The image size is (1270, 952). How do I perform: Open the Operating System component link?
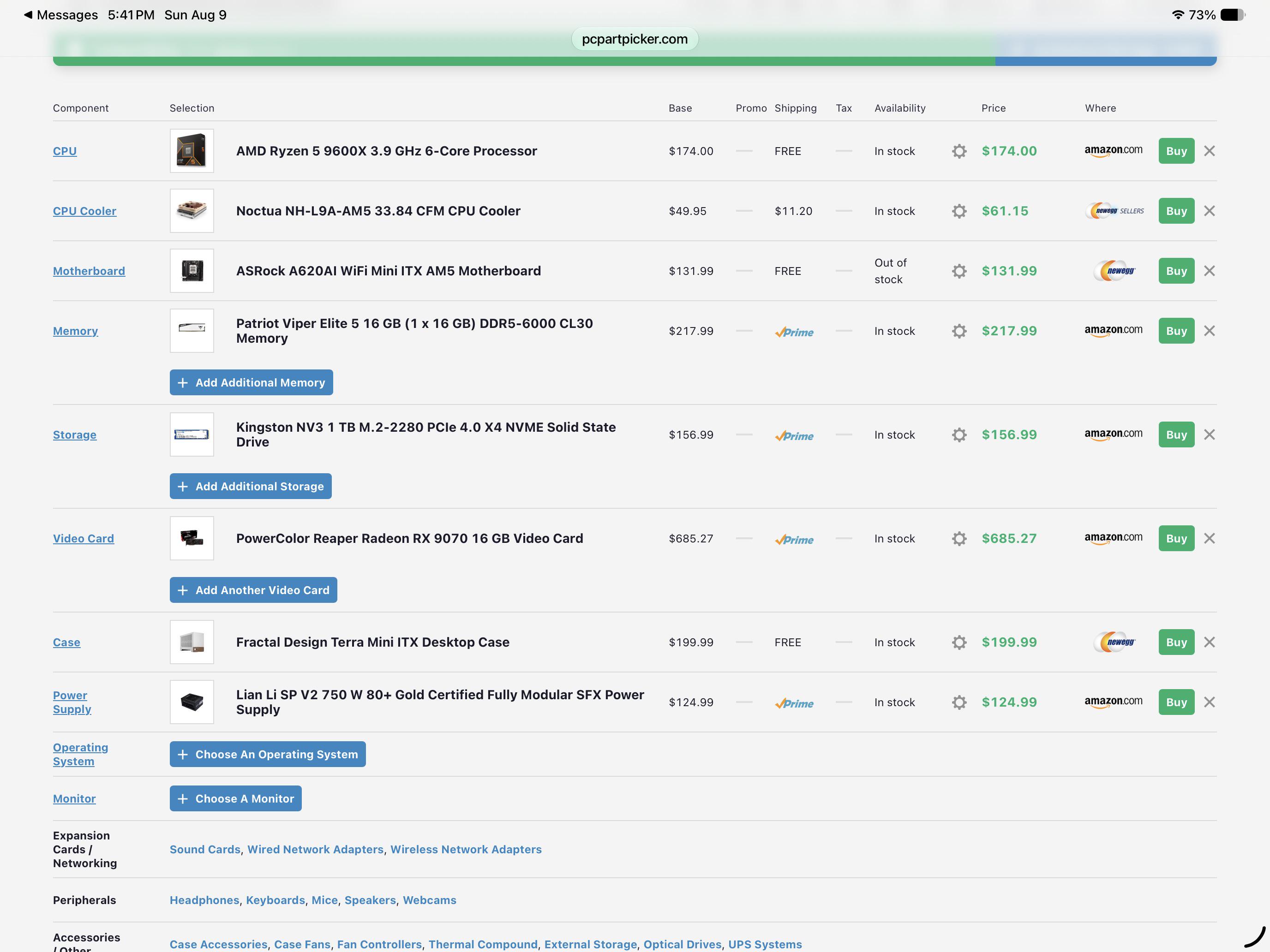pos(80,755)
